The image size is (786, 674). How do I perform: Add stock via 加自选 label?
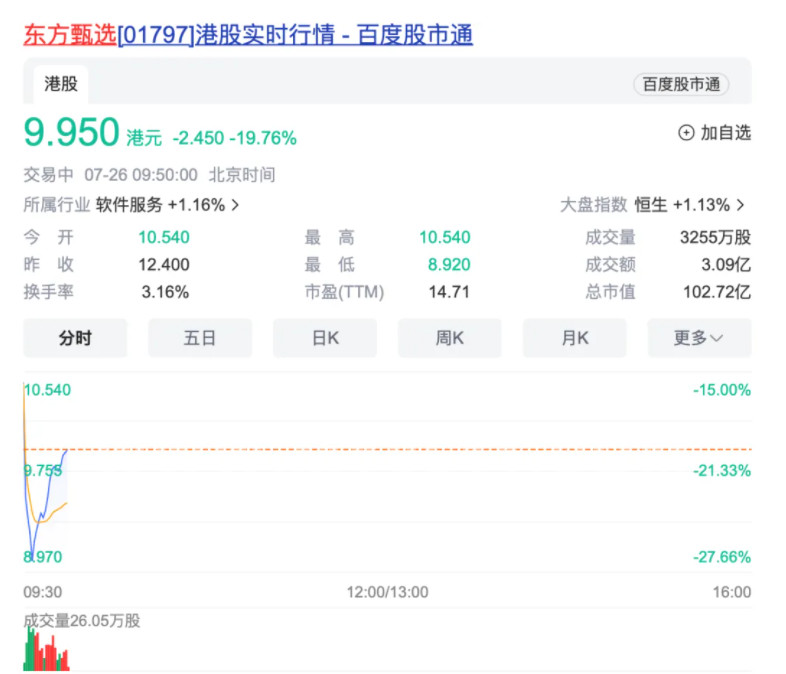tap(725, 133)
